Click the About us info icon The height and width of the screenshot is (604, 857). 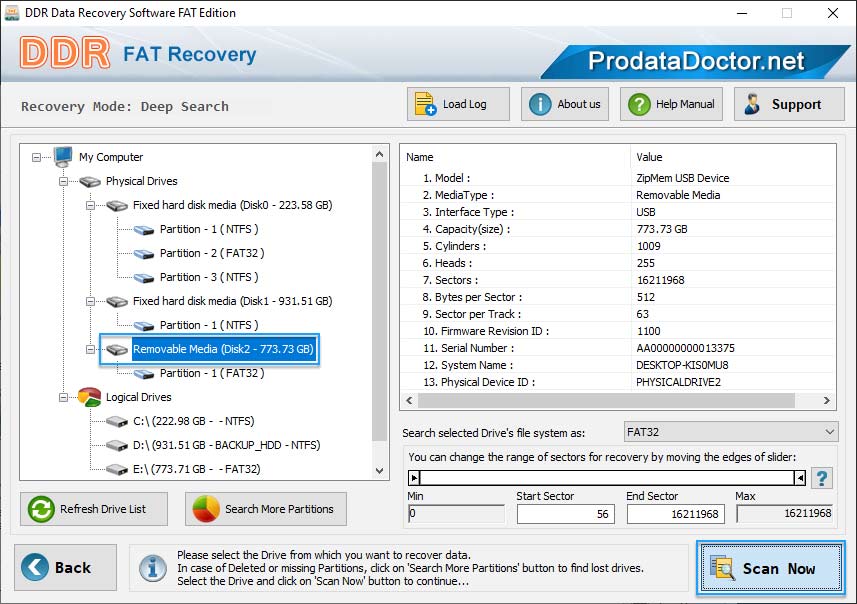(540, 104)
